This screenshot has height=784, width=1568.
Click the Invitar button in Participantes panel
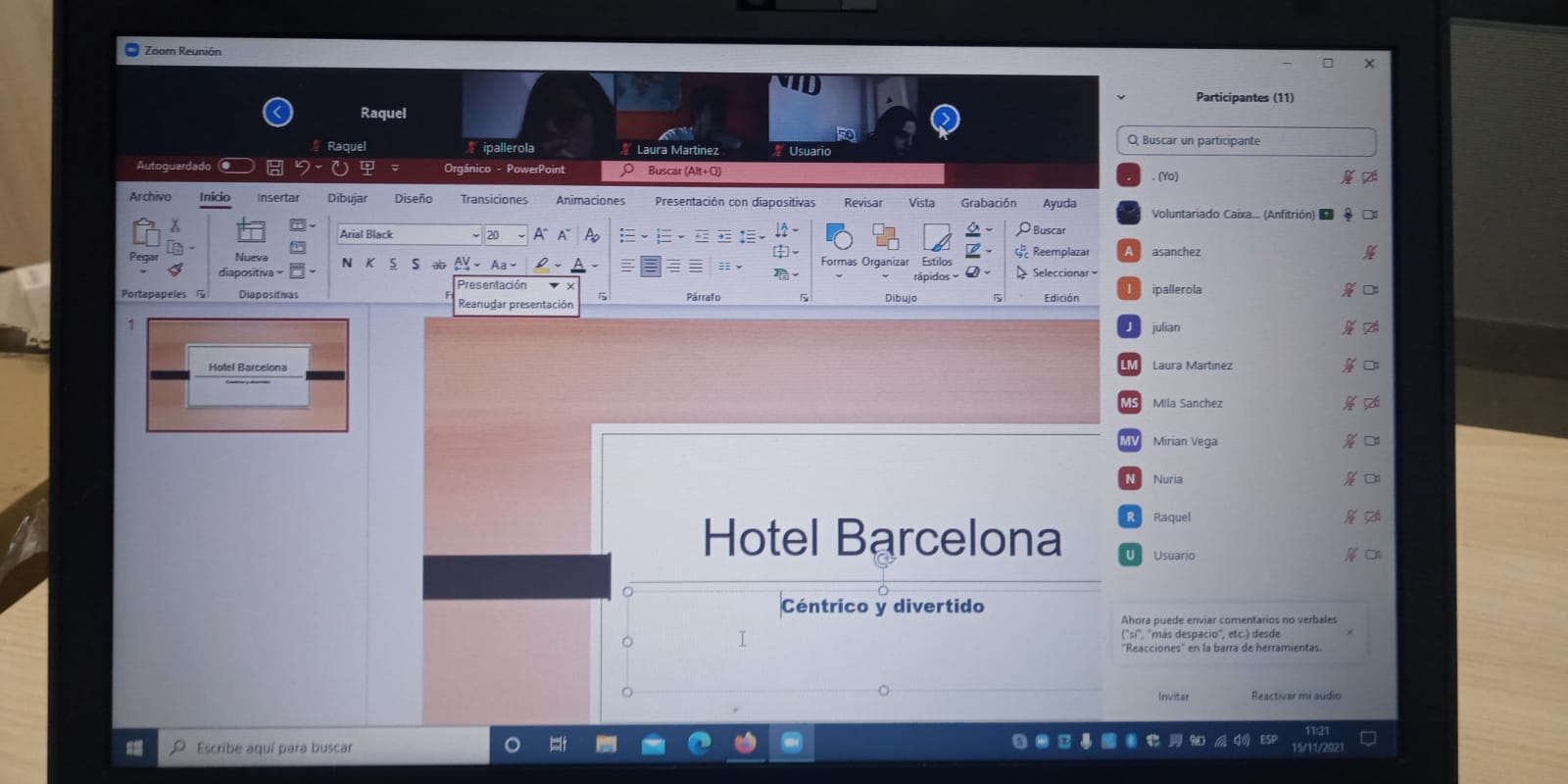(1173, 697)
